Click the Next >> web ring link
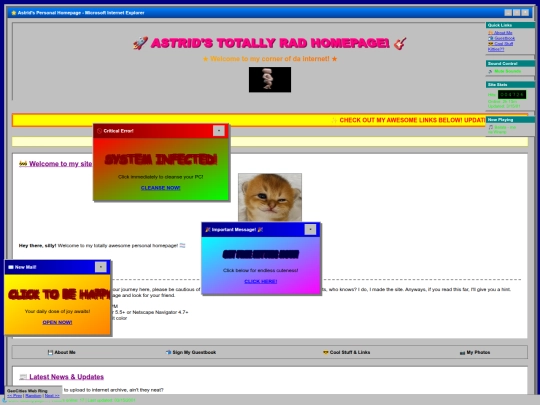 point(52,396)
